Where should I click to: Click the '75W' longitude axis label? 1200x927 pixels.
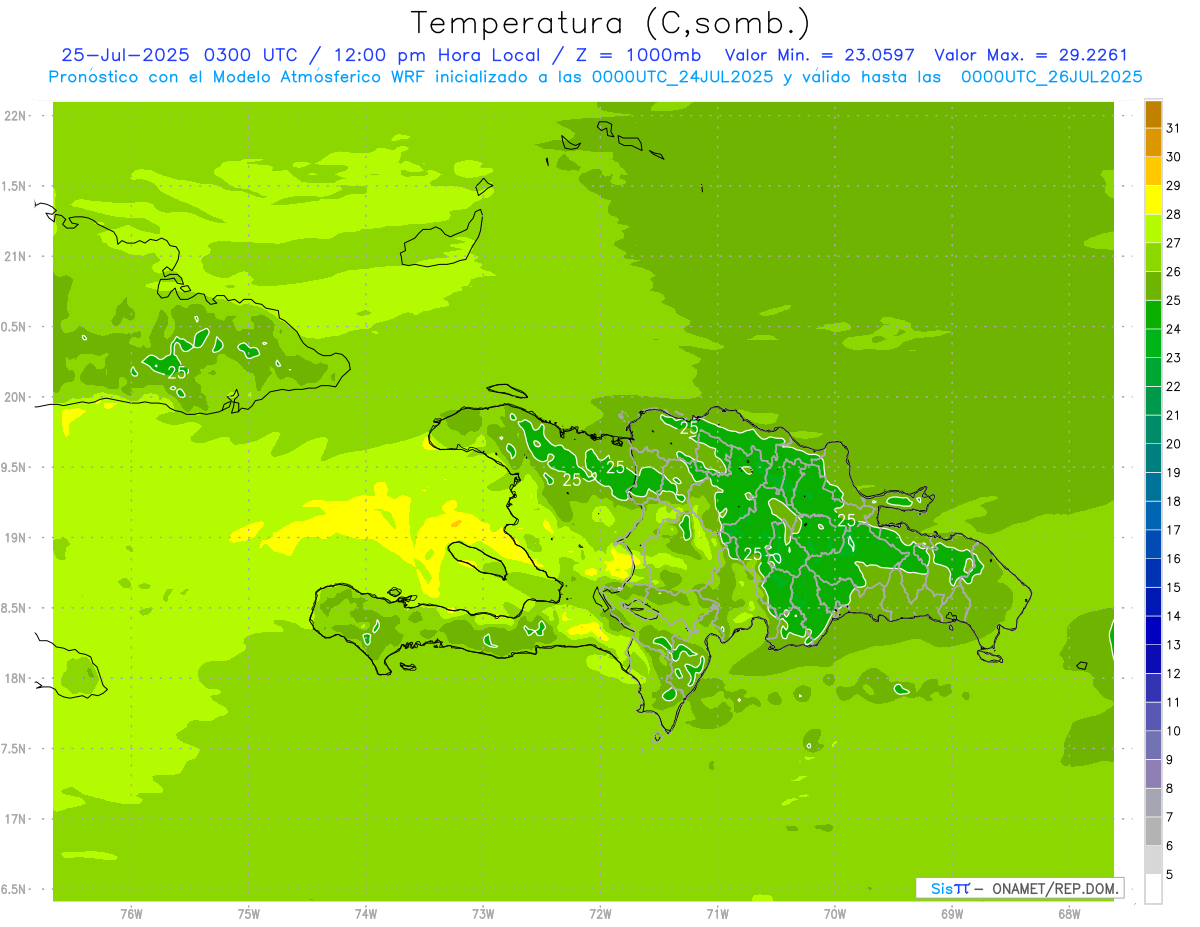tap(248, 913)
